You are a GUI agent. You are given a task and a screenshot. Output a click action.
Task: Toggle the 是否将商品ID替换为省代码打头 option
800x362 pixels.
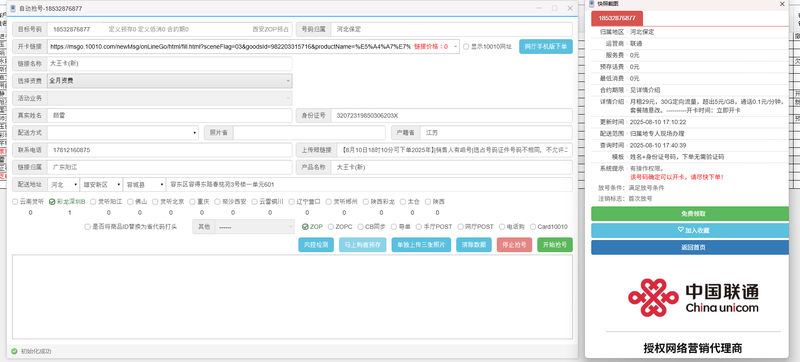pos(87,226)
